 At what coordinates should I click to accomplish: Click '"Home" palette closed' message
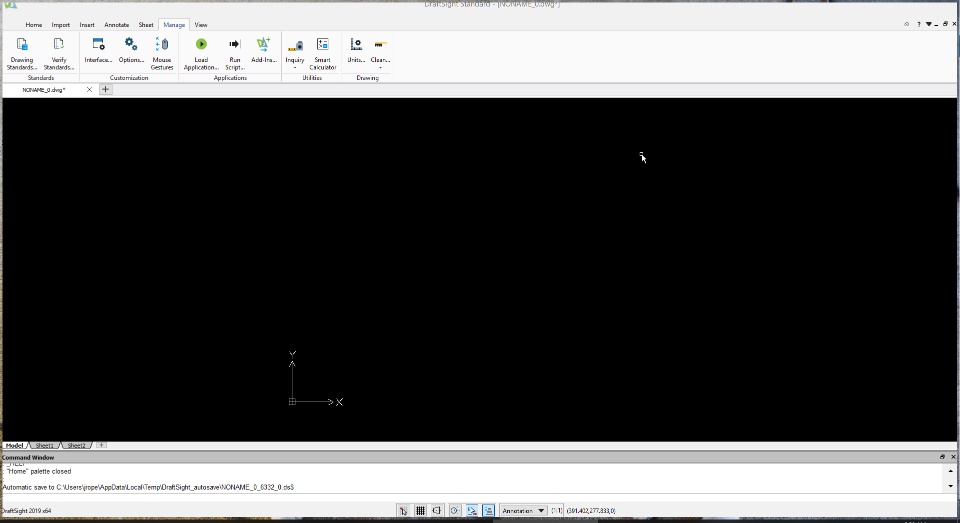pos(39,472)
